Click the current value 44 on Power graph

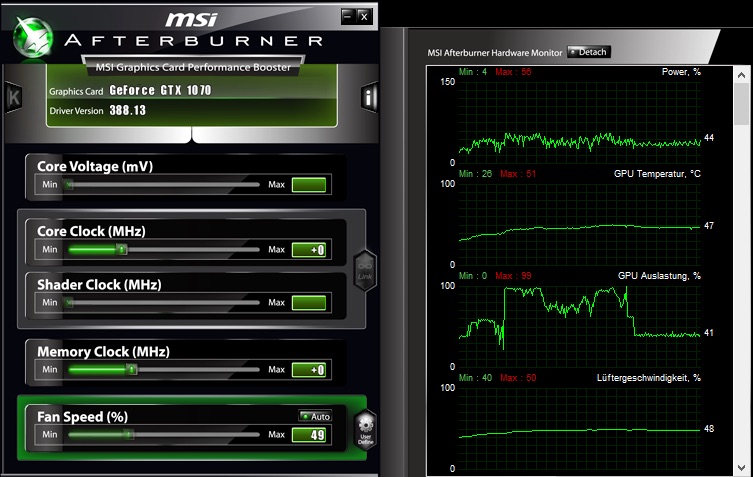tap(709, 138)
